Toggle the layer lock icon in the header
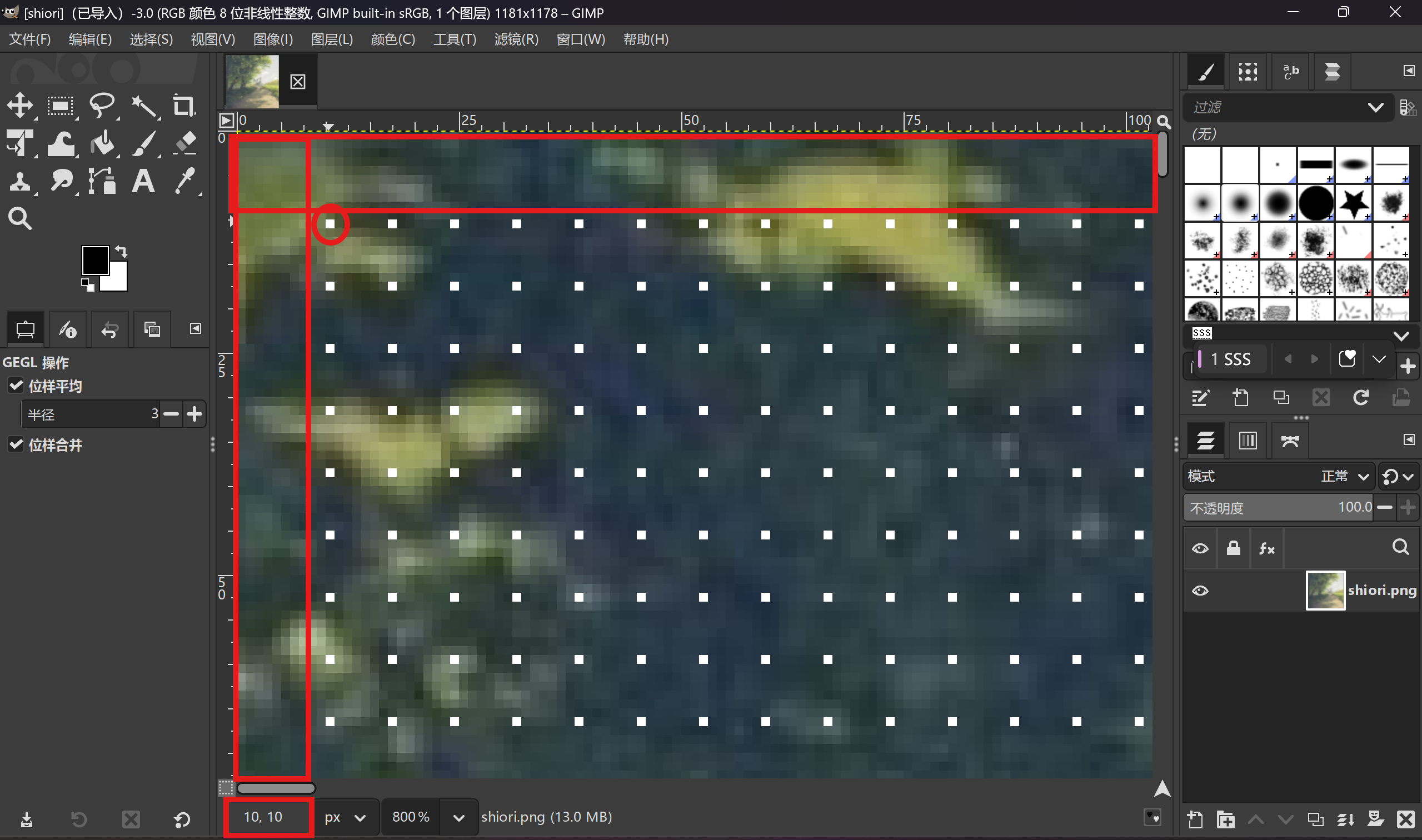Screen dimensions: 1422x840 (x=1234, y=548)
